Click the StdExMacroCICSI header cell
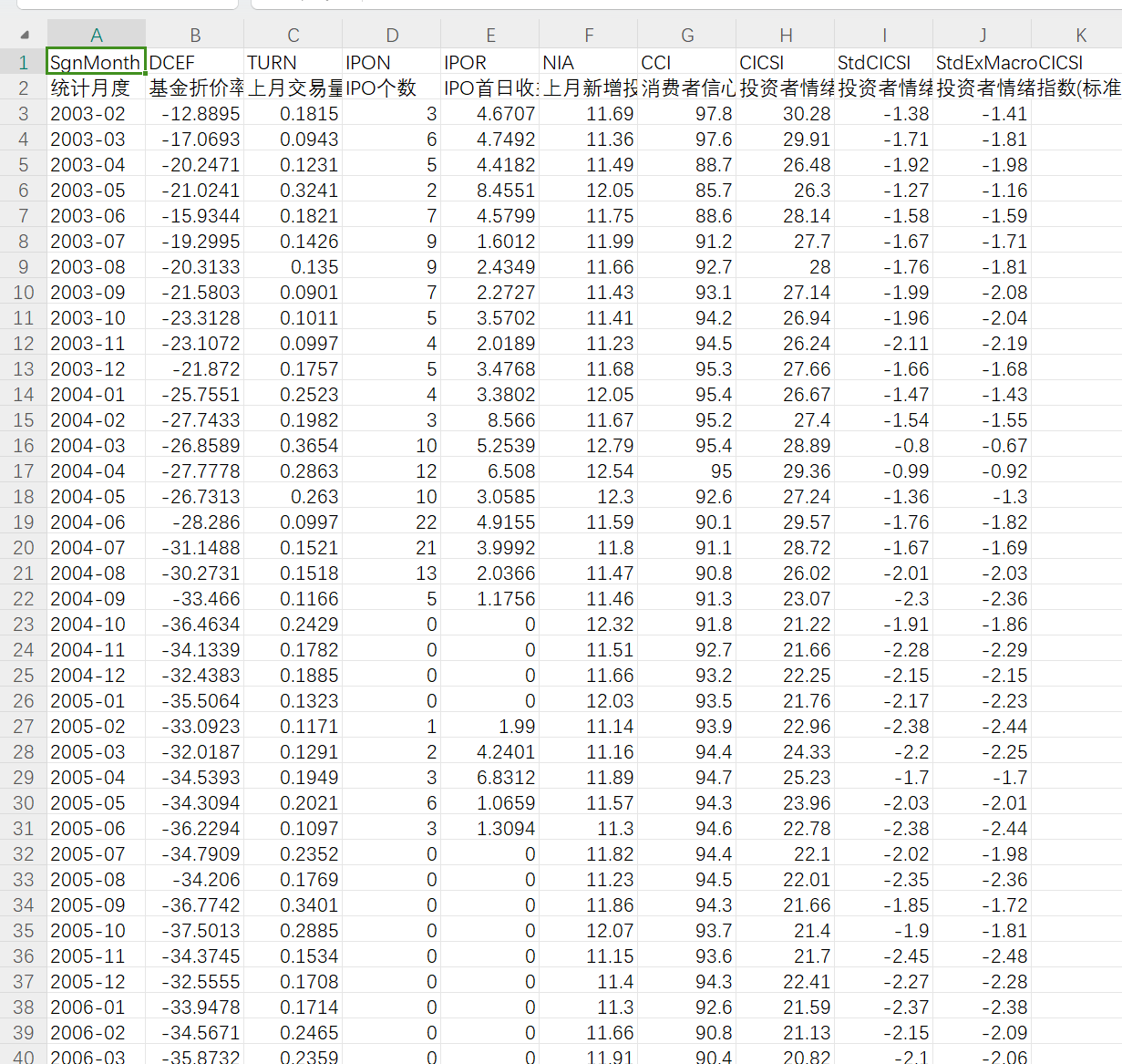 tap(982, 62)
